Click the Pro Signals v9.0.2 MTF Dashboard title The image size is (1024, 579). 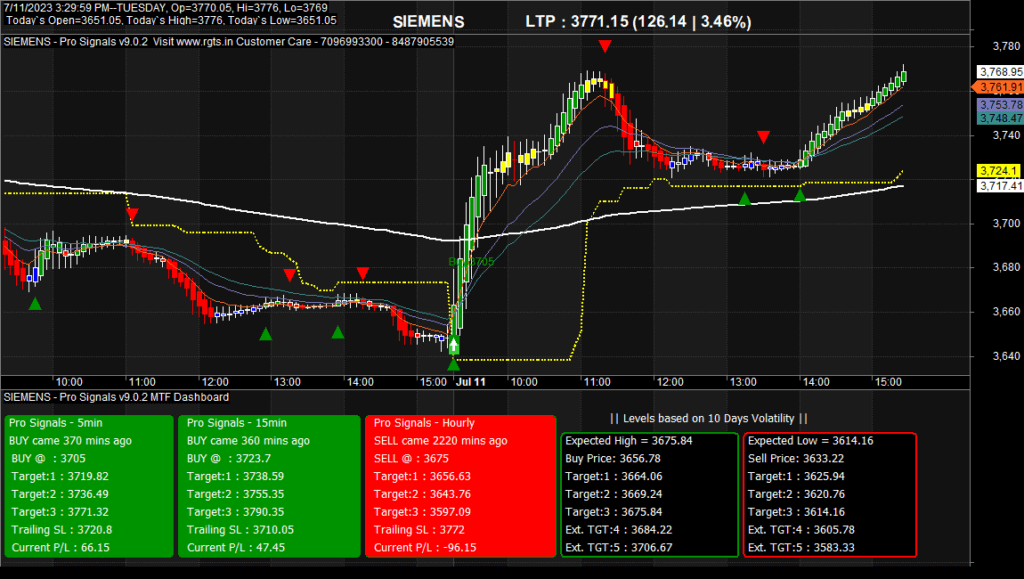[116, 397]
